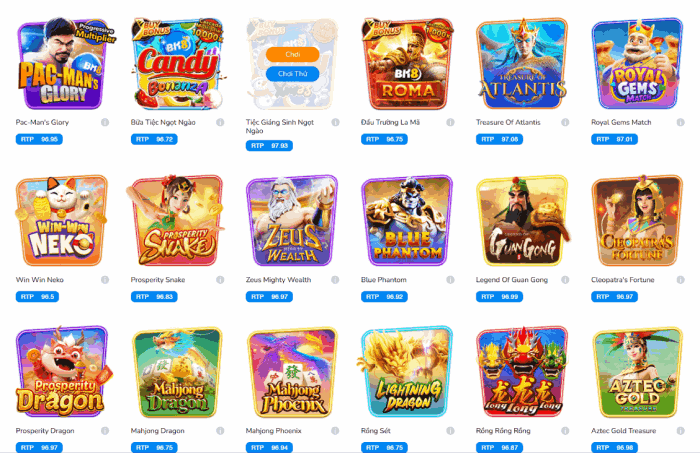Screen dimensions: 700x453
Task: Click the Aztec Gold Treasure title link
Action: pyautogui.click(x=623, y=431)
